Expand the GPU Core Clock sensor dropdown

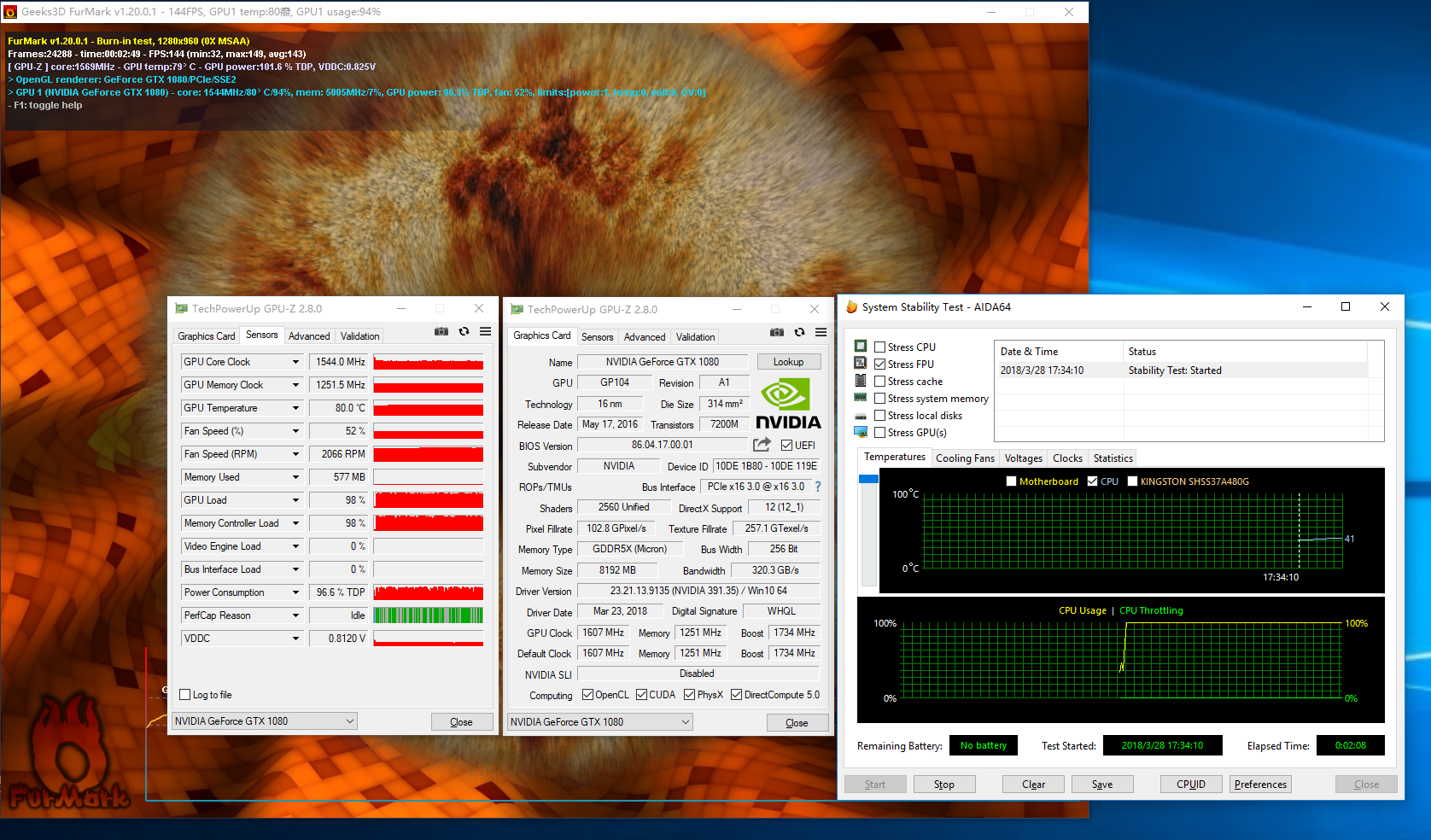pos(295,362)
